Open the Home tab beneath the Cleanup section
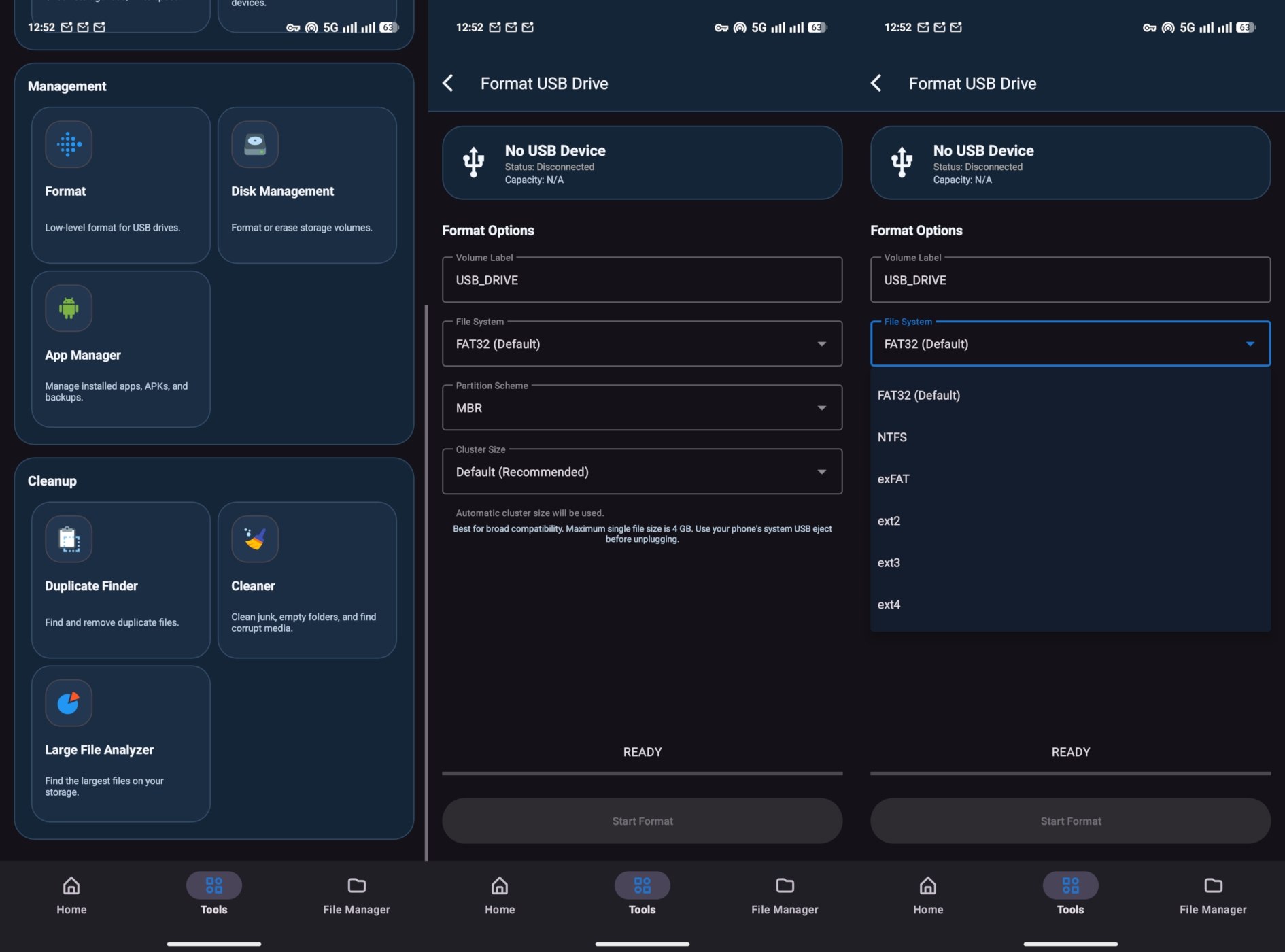 click(71, 894)
